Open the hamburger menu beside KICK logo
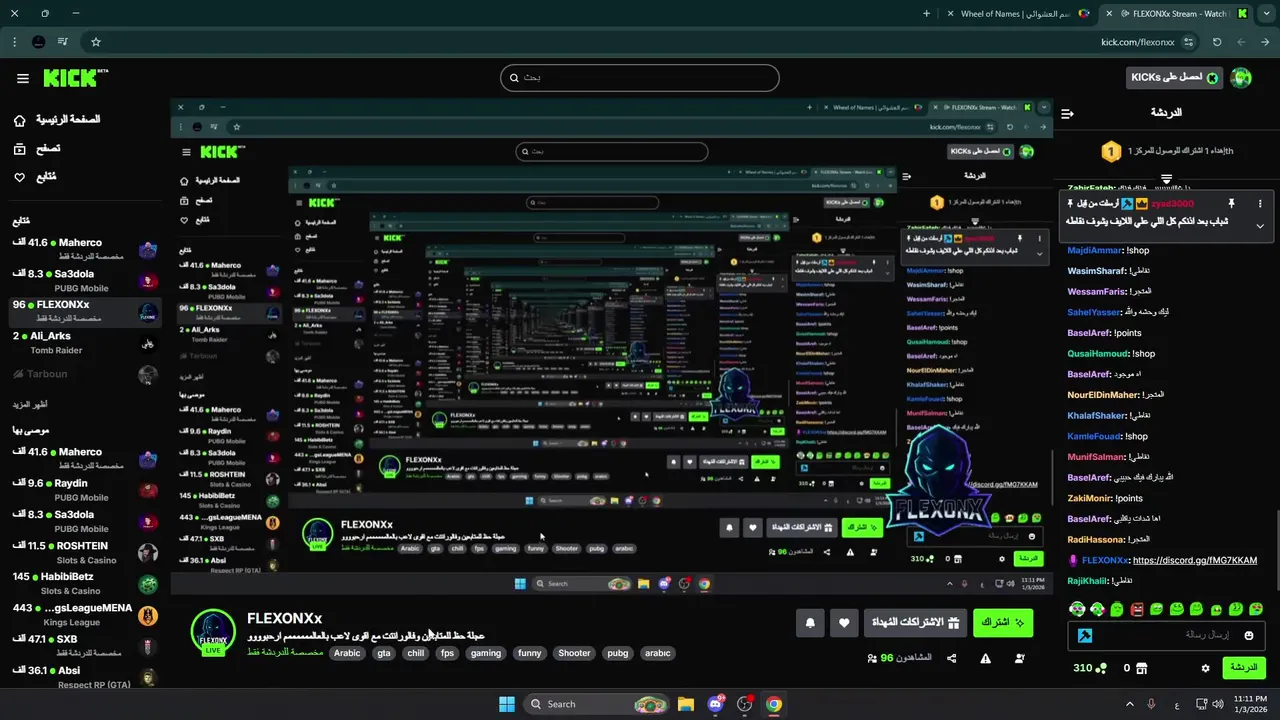 [x=22, y=78]
